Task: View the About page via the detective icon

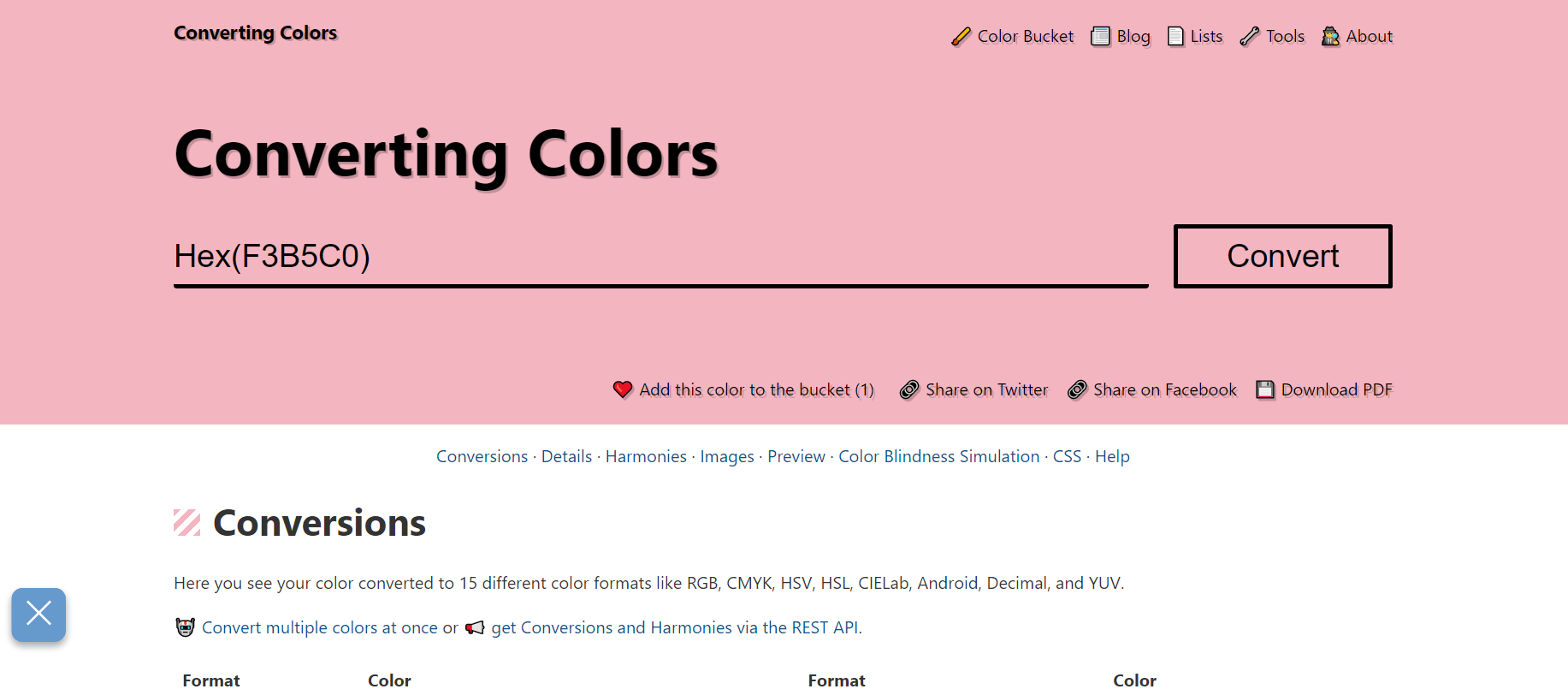Action: click(1331, 36)
